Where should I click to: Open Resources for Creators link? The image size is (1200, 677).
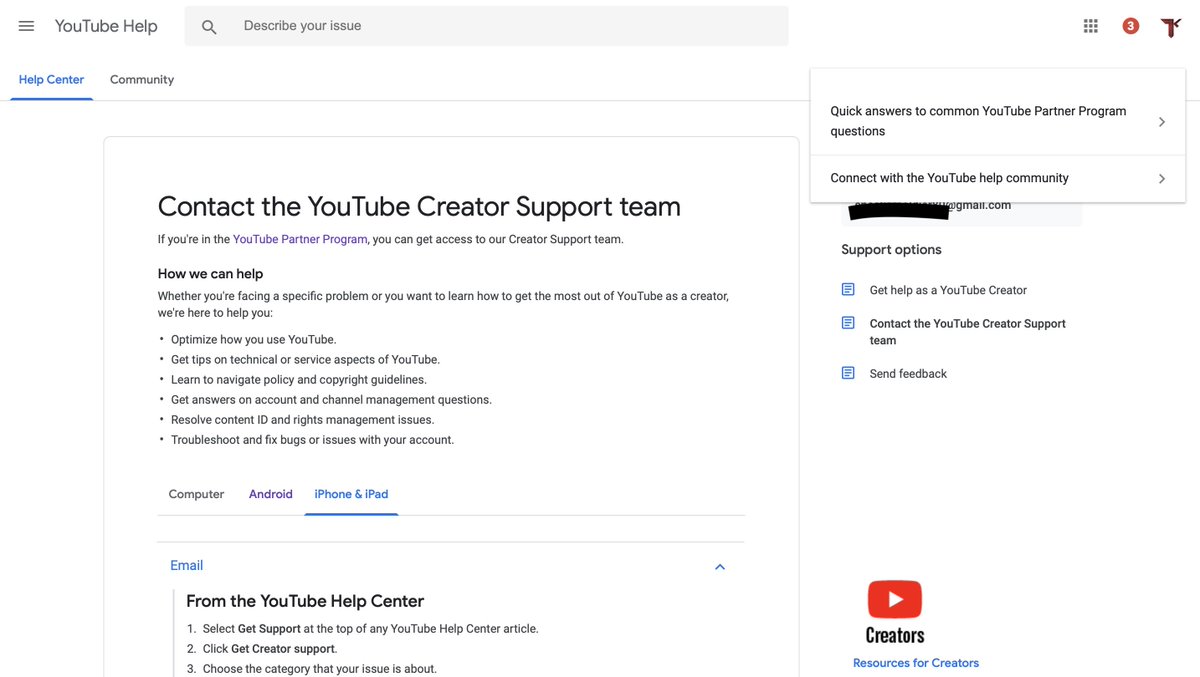click(916, 663)
